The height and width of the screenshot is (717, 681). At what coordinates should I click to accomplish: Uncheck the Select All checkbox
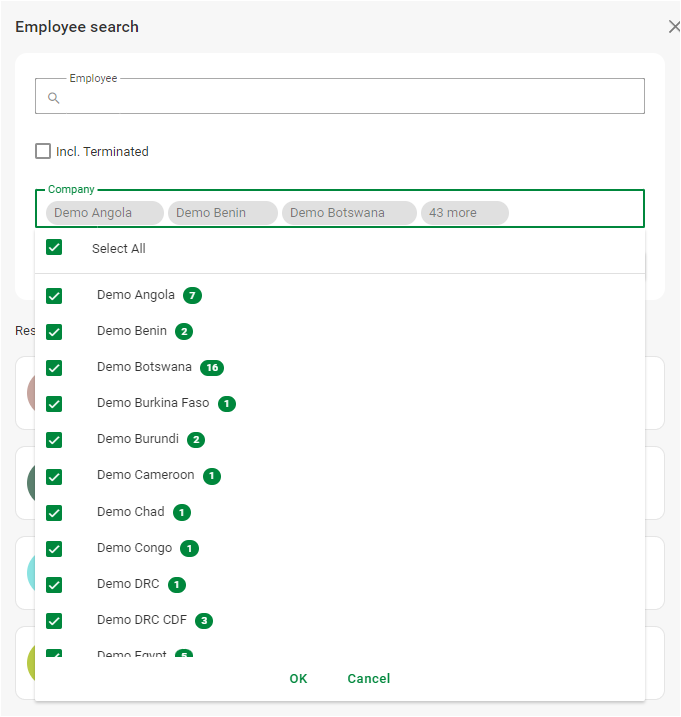pyautogui.click(x=54, y=248)
